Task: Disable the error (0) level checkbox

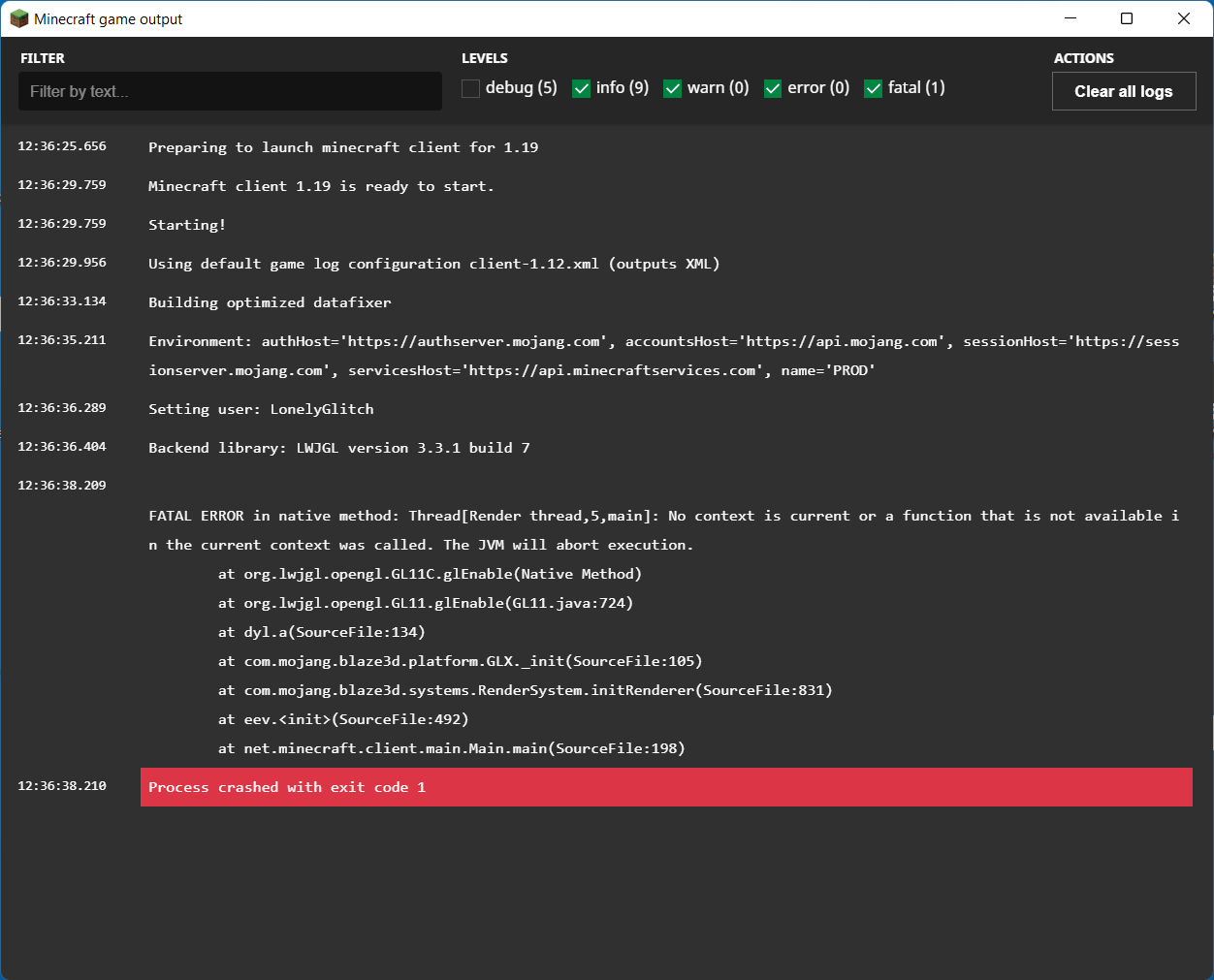Action: pos(773,88)
